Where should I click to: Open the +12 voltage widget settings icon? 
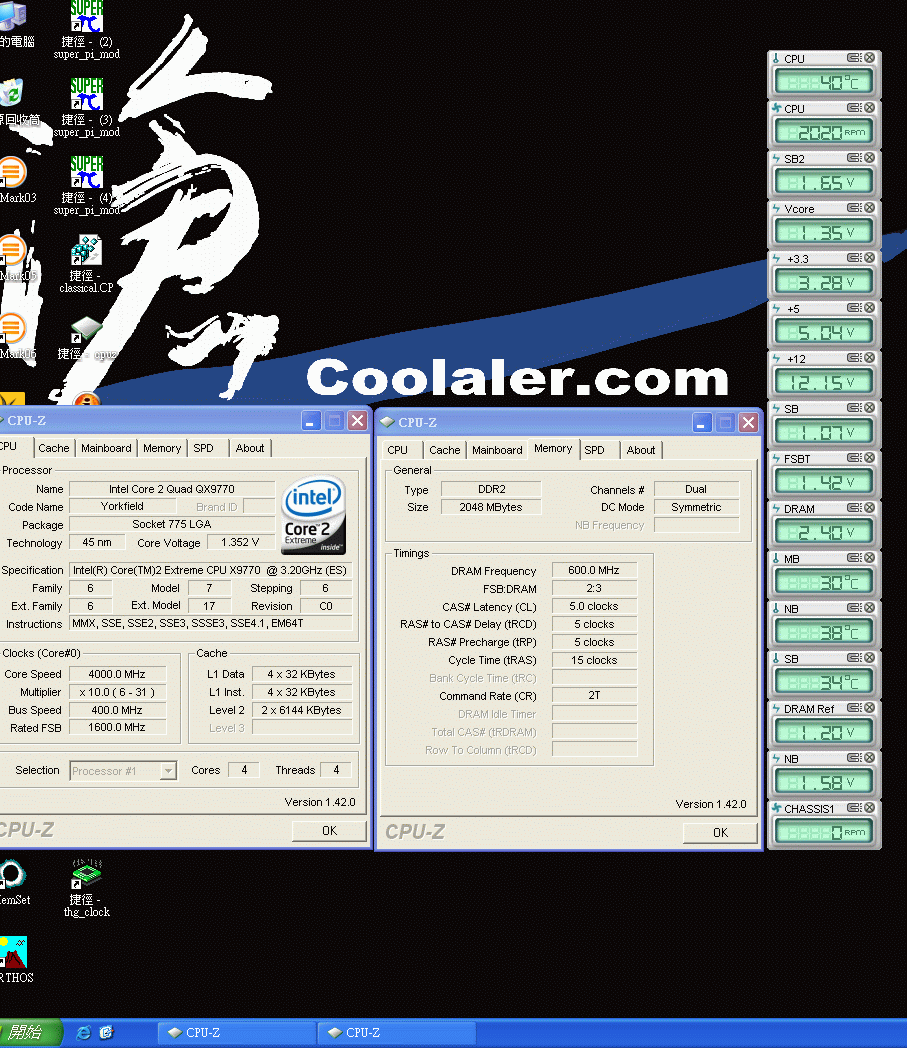854,358
